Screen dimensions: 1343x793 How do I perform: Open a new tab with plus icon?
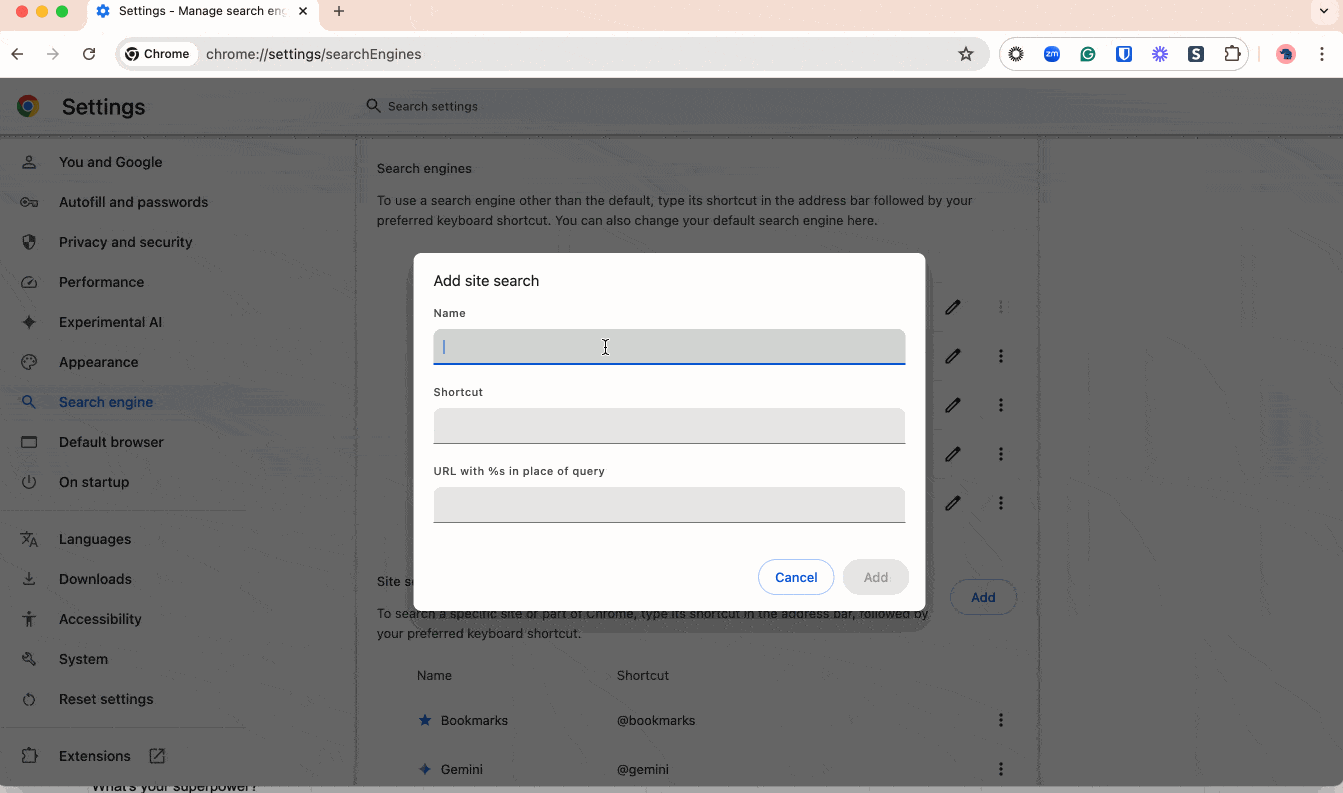[x=339, y=11]
